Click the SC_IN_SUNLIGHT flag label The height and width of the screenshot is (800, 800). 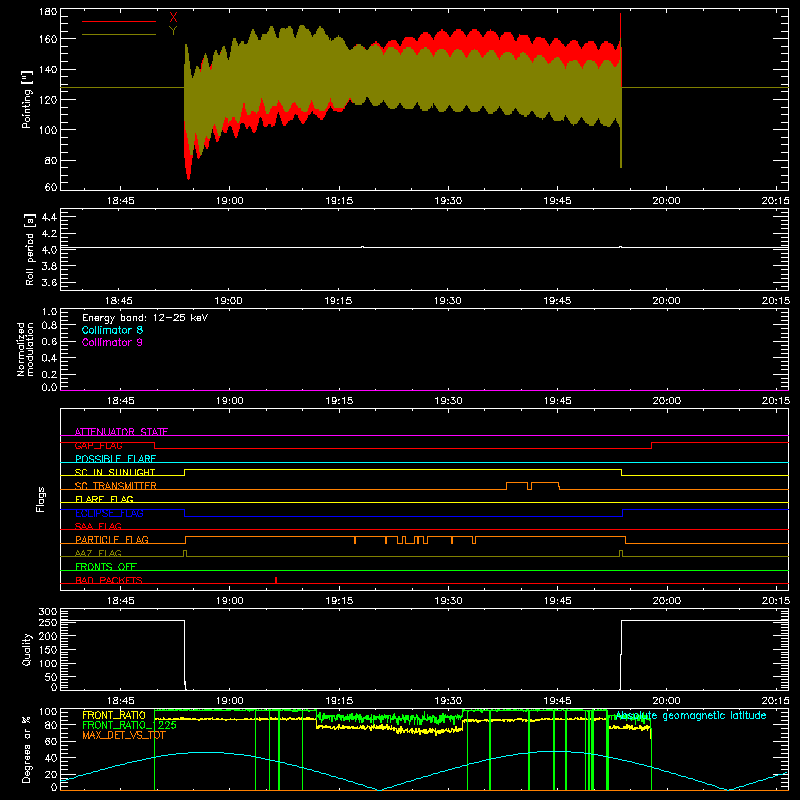coord(115,472)
